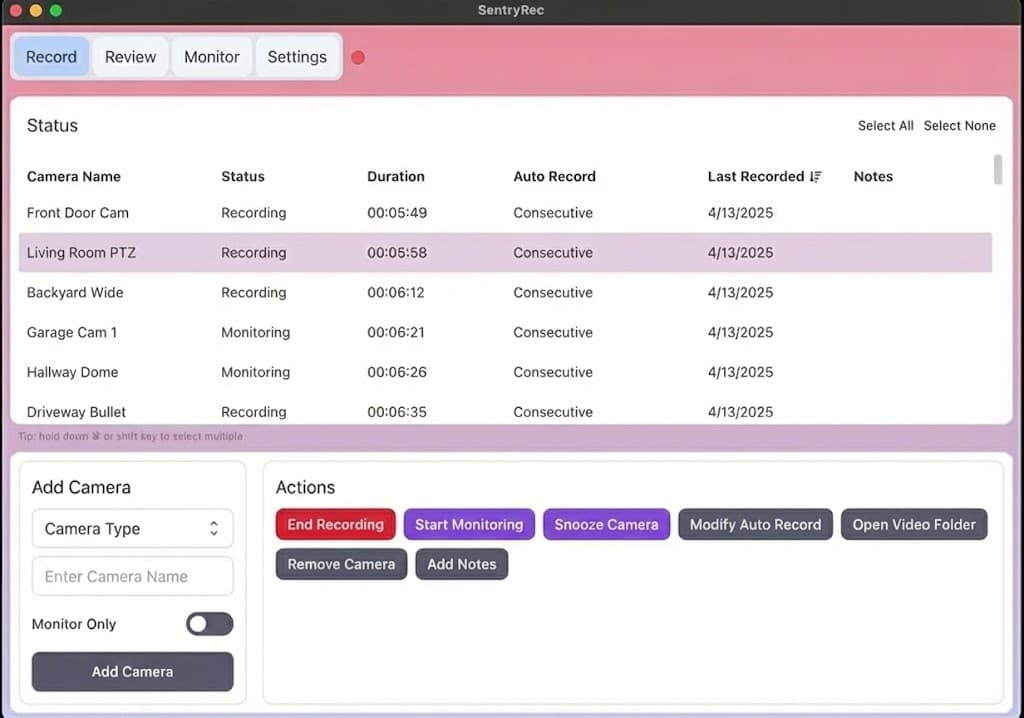The width and height of the screenshot is (1024, 718).
Task: Switch to the Monitor tab
Action: (211, 57)
